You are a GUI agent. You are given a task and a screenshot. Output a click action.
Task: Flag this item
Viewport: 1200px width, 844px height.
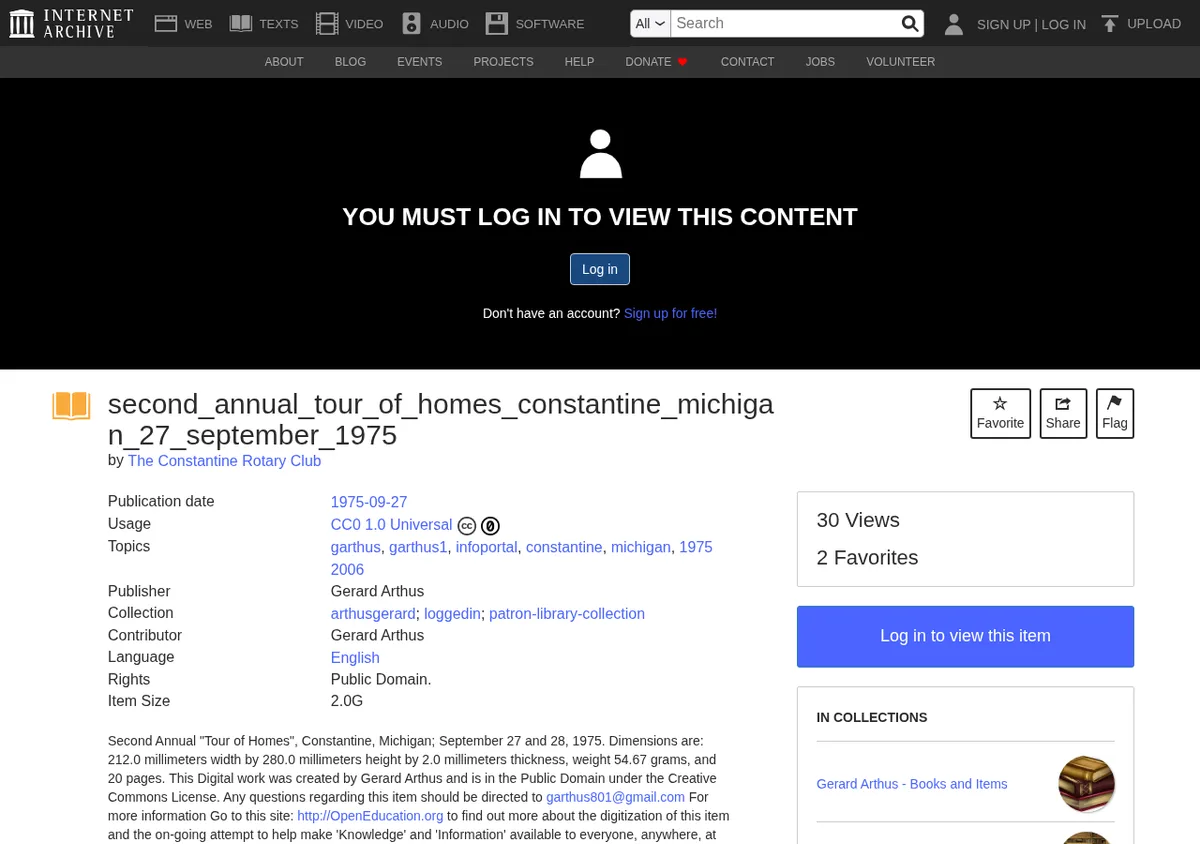point(1115,413)
